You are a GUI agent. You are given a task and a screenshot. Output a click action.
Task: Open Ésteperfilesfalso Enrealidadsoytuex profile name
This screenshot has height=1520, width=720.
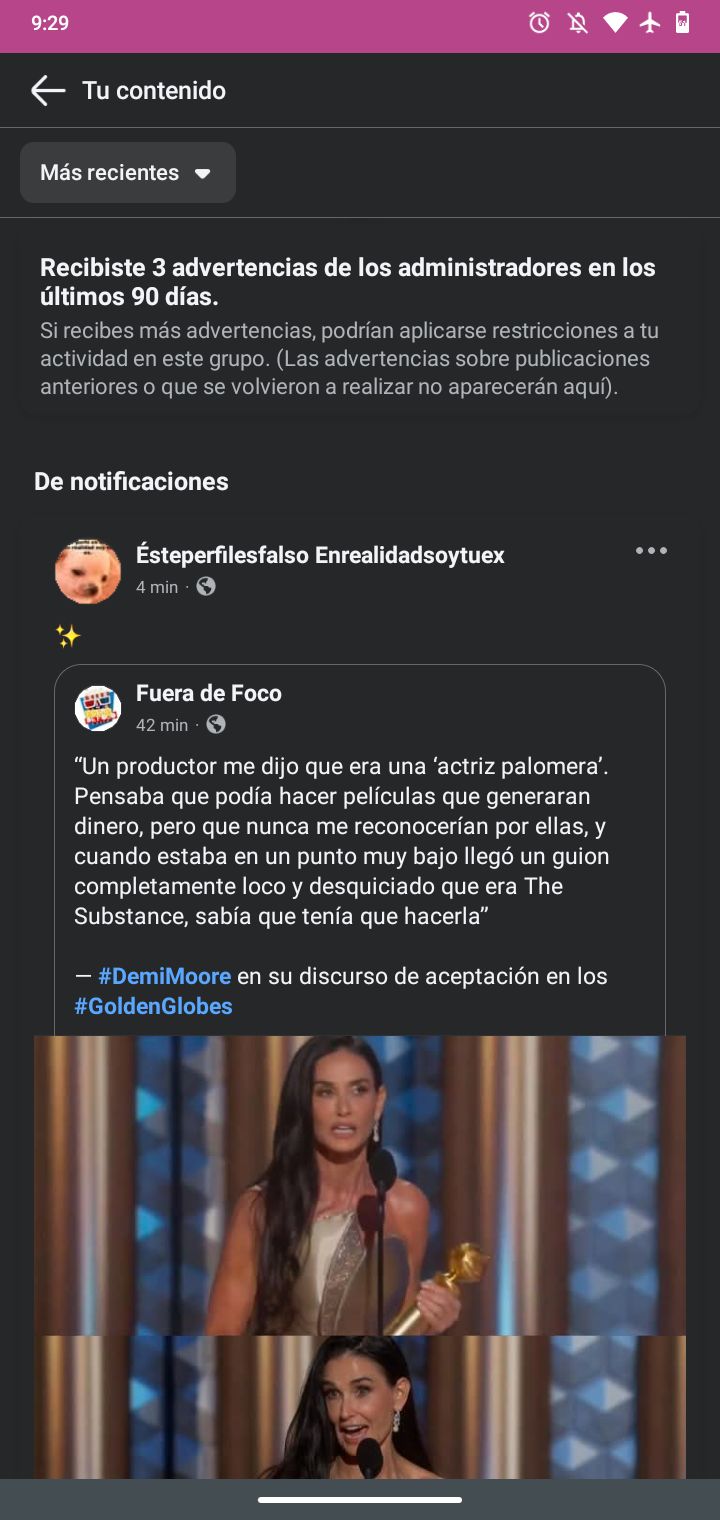320,555
